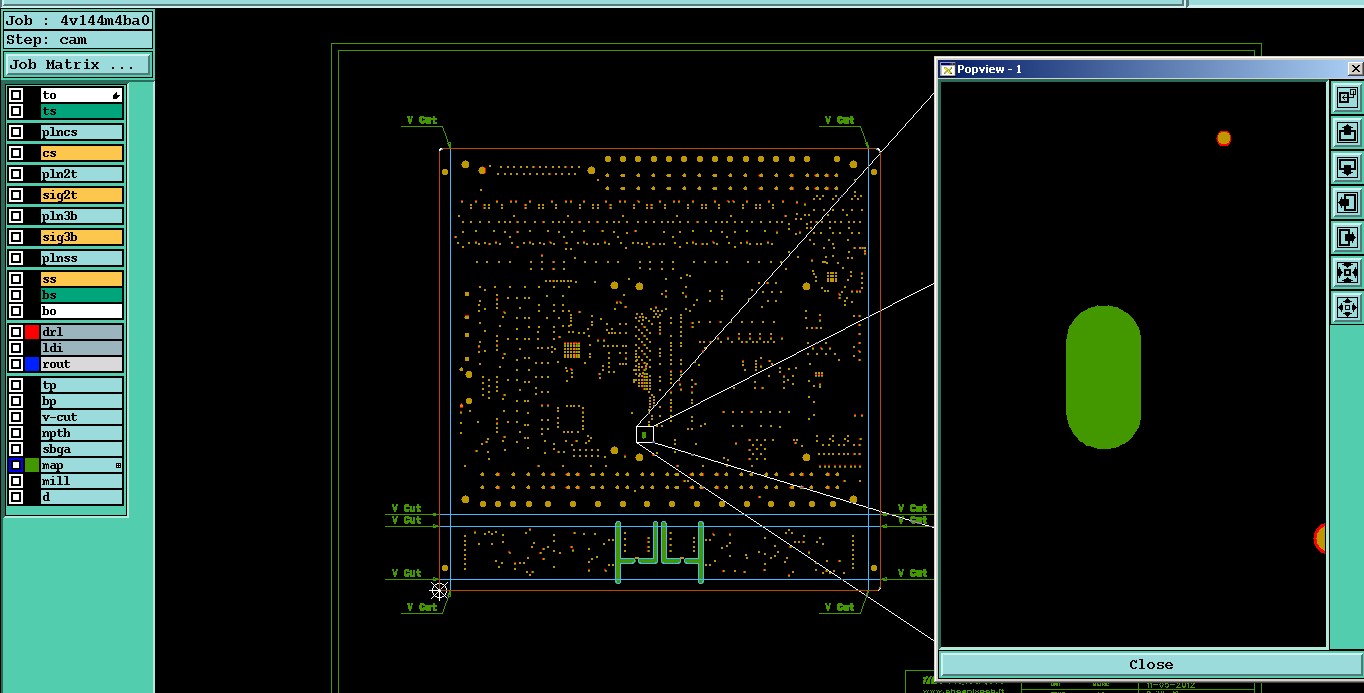
Task: Select the 'ss' layer name
Action: [82, 279]
